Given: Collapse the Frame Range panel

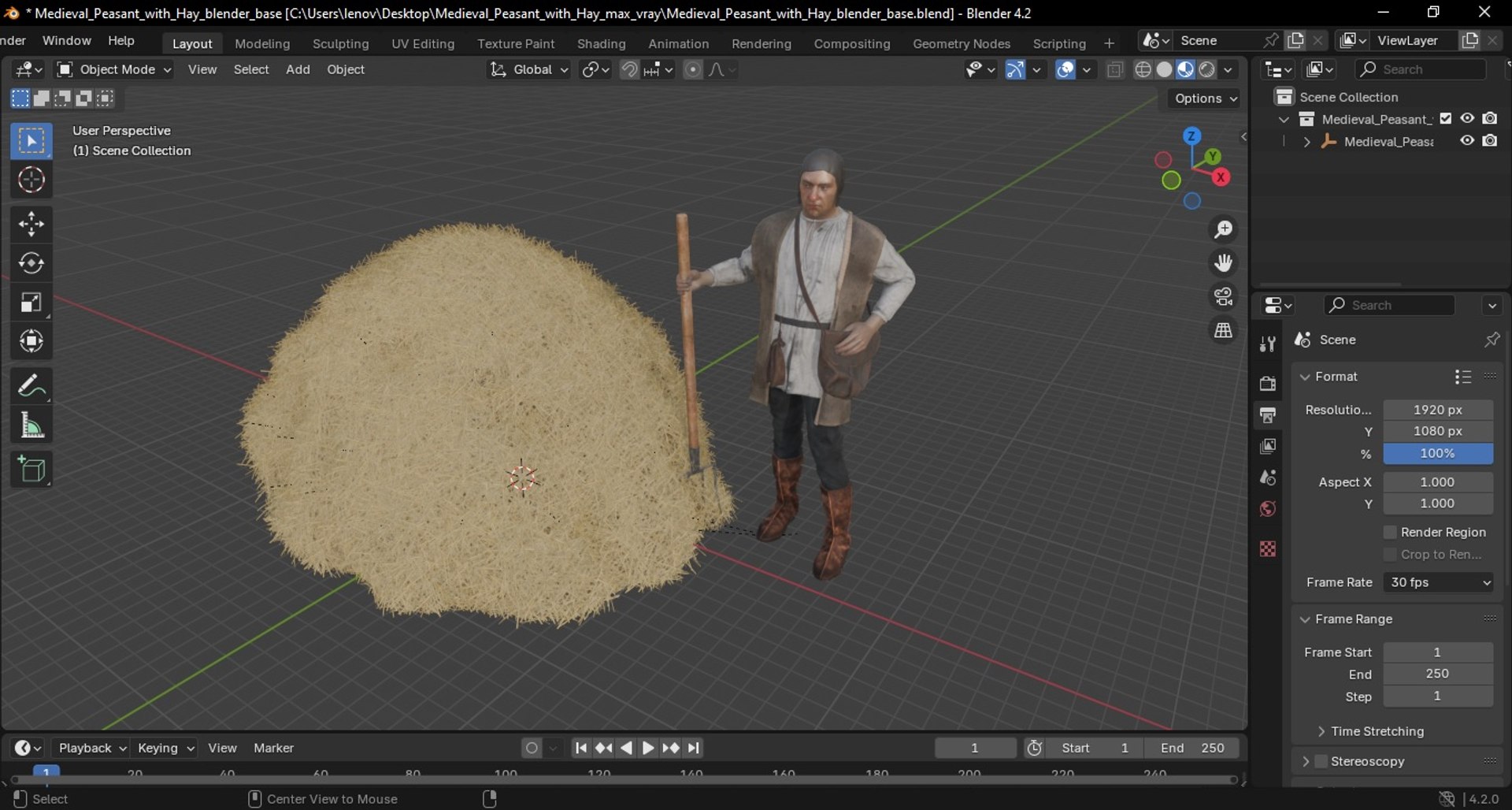Looking at the screenshot, I should (x=1305, y=619).
